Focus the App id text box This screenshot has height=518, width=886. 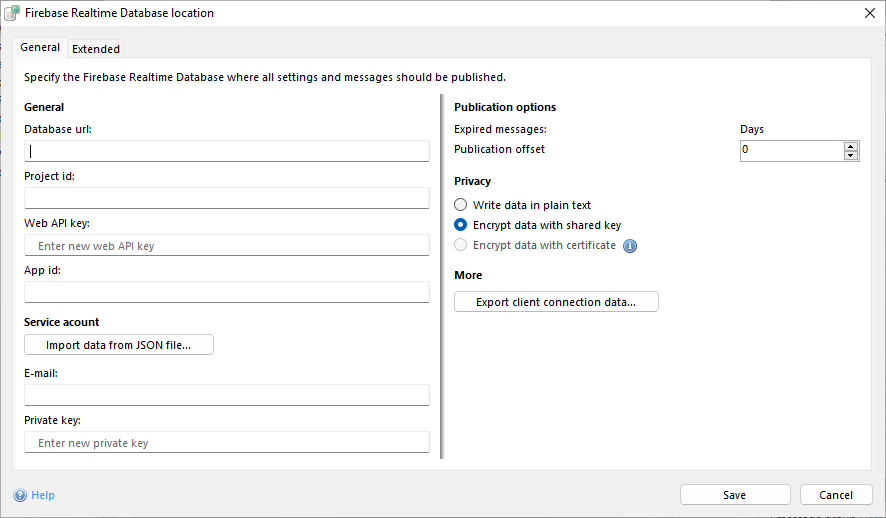tap(227, 292)
